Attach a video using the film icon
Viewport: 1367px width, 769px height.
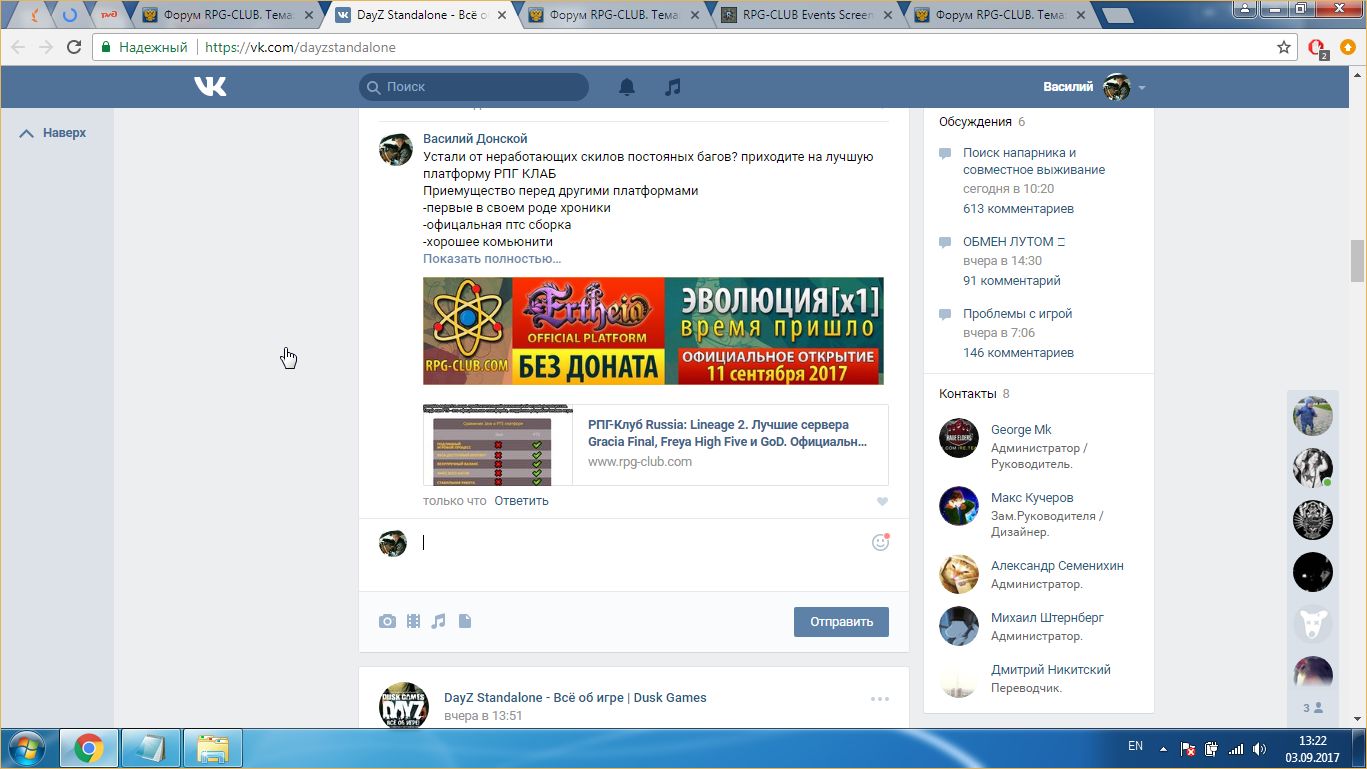[x=413, y=621]
